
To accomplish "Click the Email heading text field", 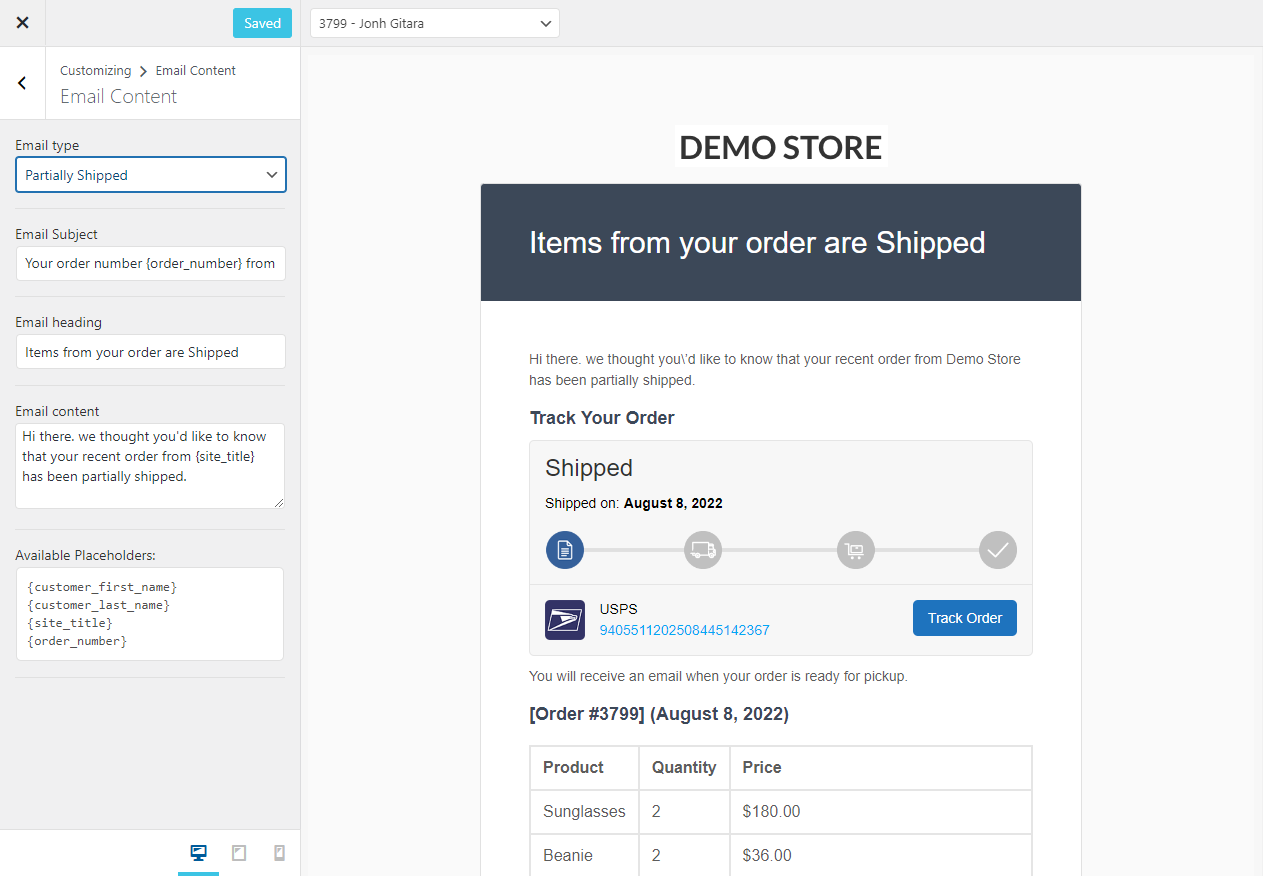I will 150,351.
